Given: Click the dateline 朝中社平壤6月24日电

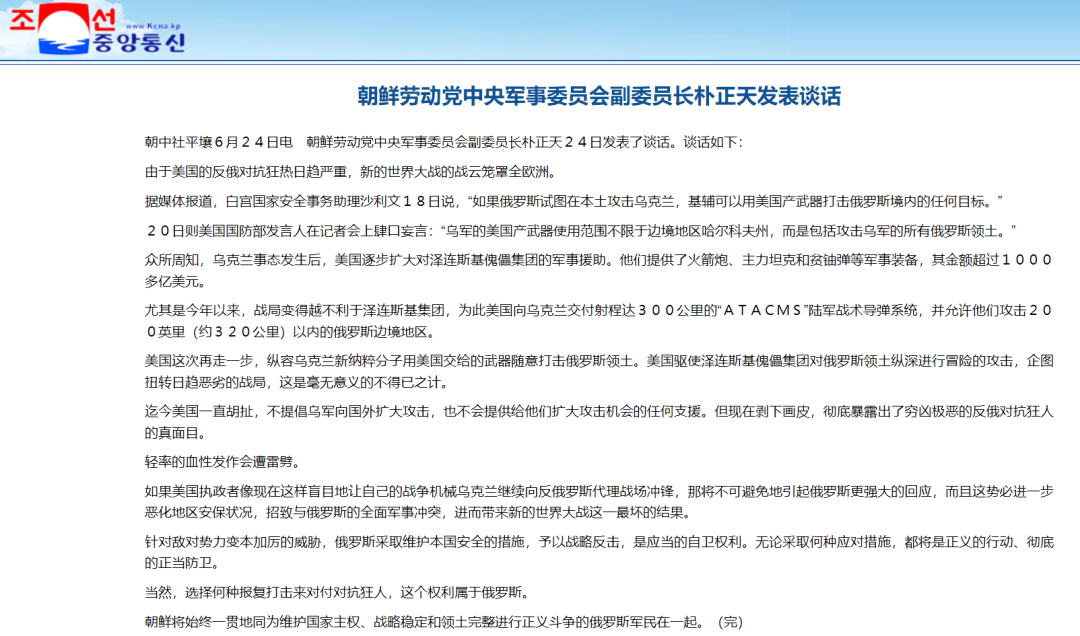Looking at the screenshot, I should tap(218, 143).
